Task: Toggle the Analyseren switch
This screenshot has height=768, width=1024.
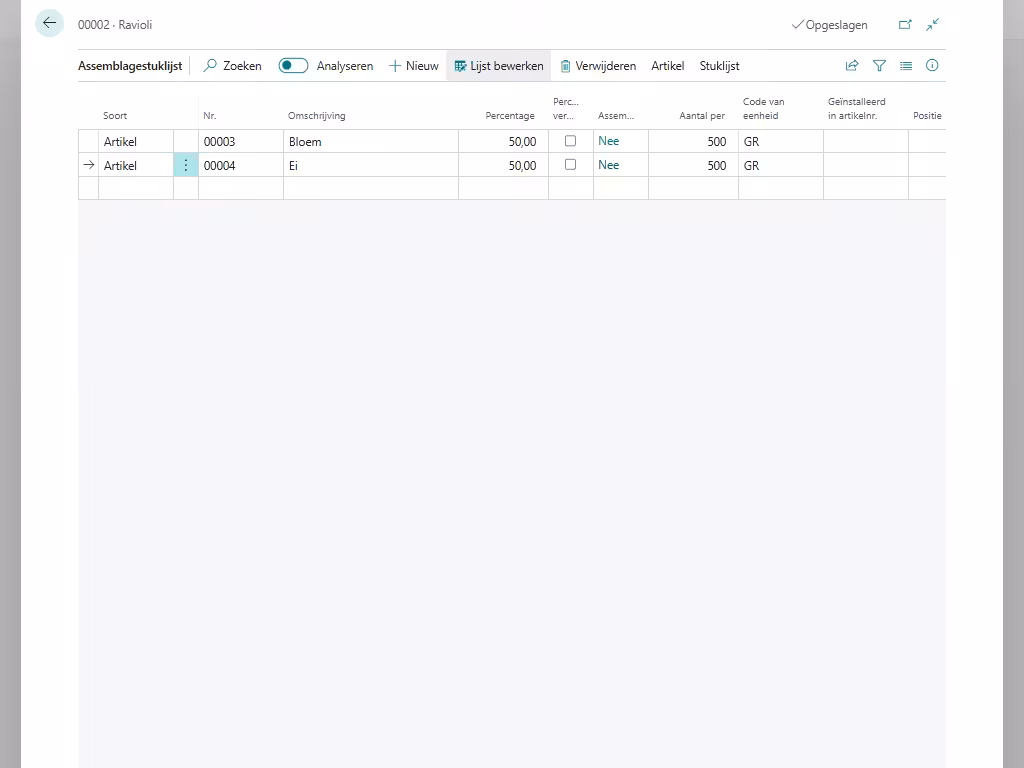Action: (x=293, y=66)
